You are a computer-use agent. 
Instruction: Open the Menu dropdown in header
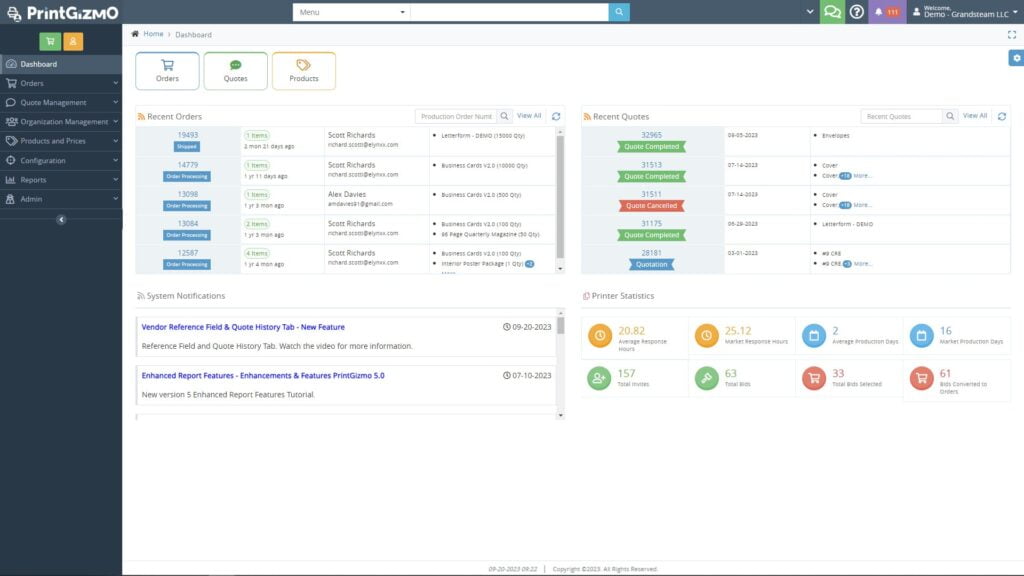click(x=351, y=12)
